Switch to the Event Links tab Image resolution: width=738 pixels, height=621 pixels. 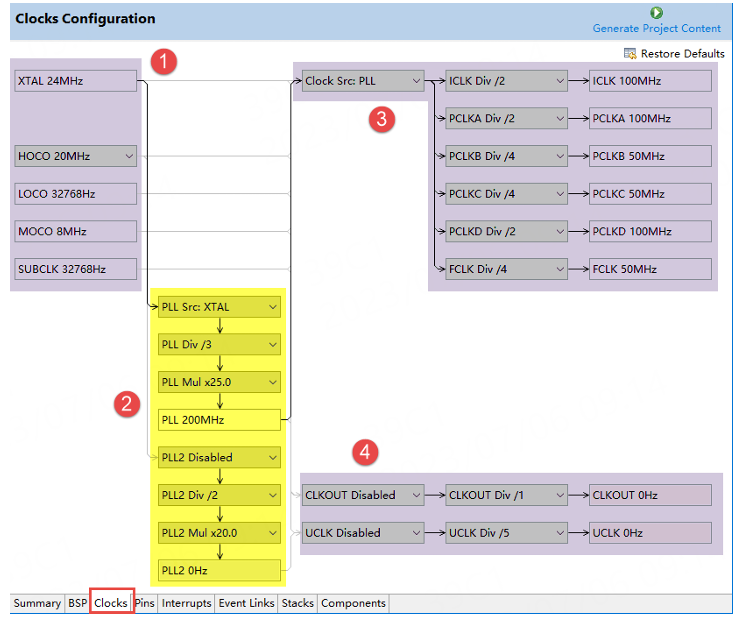point(246,603)
